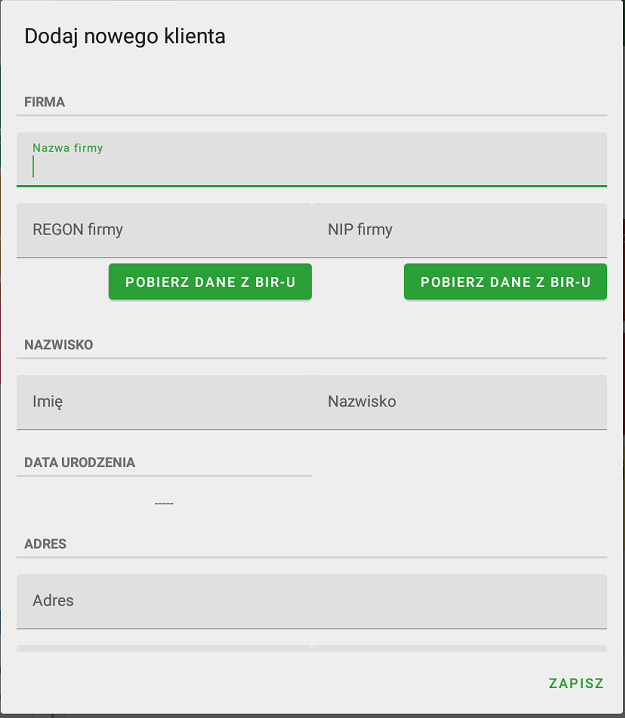Click the small green Nazwa firmy floating label

coord(68,148)
